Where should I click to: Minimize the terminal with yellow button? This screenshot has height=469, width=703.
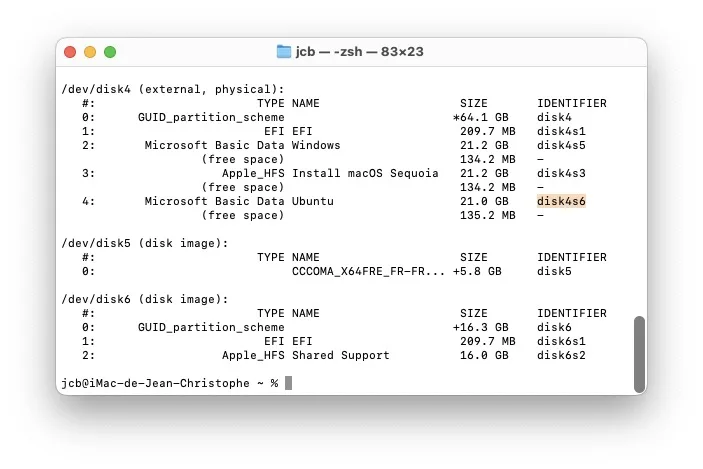pos(90,52)
